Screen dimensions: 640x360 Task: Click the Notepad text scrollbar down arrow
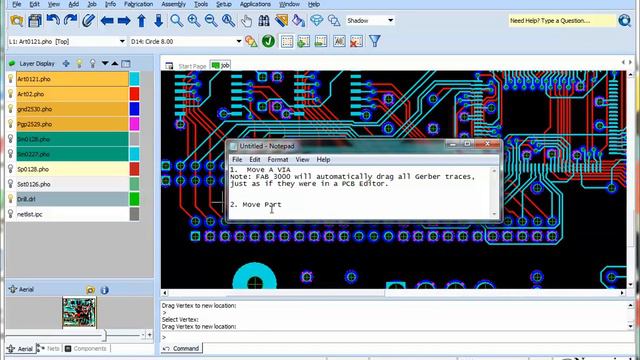coord(494,214)
